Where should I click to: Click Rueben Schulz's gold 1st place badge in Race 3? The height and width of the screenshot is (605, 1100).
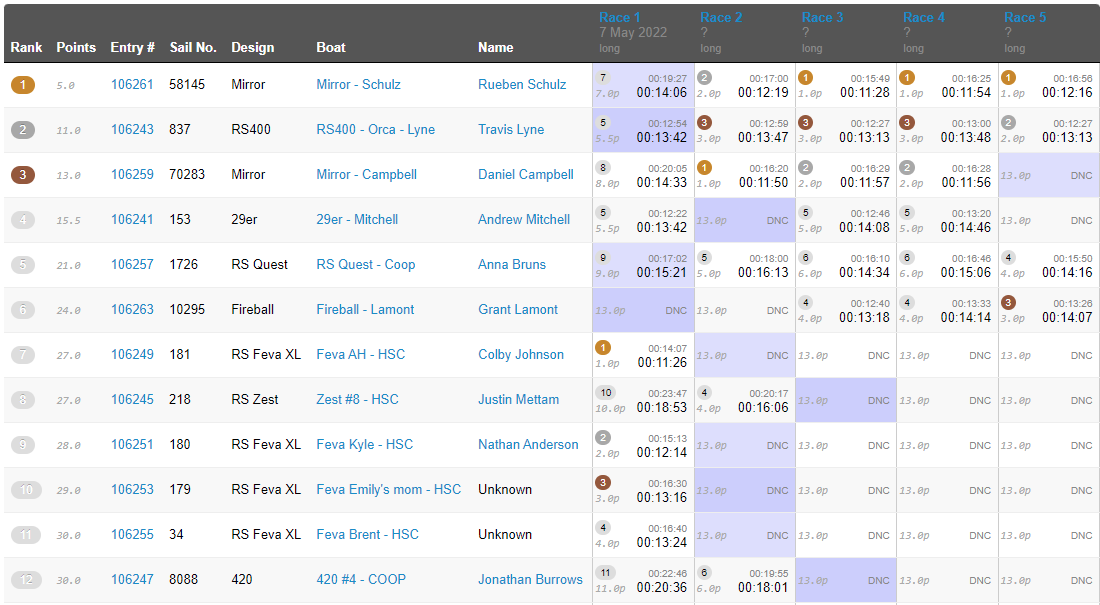click(x=805, y=77)
